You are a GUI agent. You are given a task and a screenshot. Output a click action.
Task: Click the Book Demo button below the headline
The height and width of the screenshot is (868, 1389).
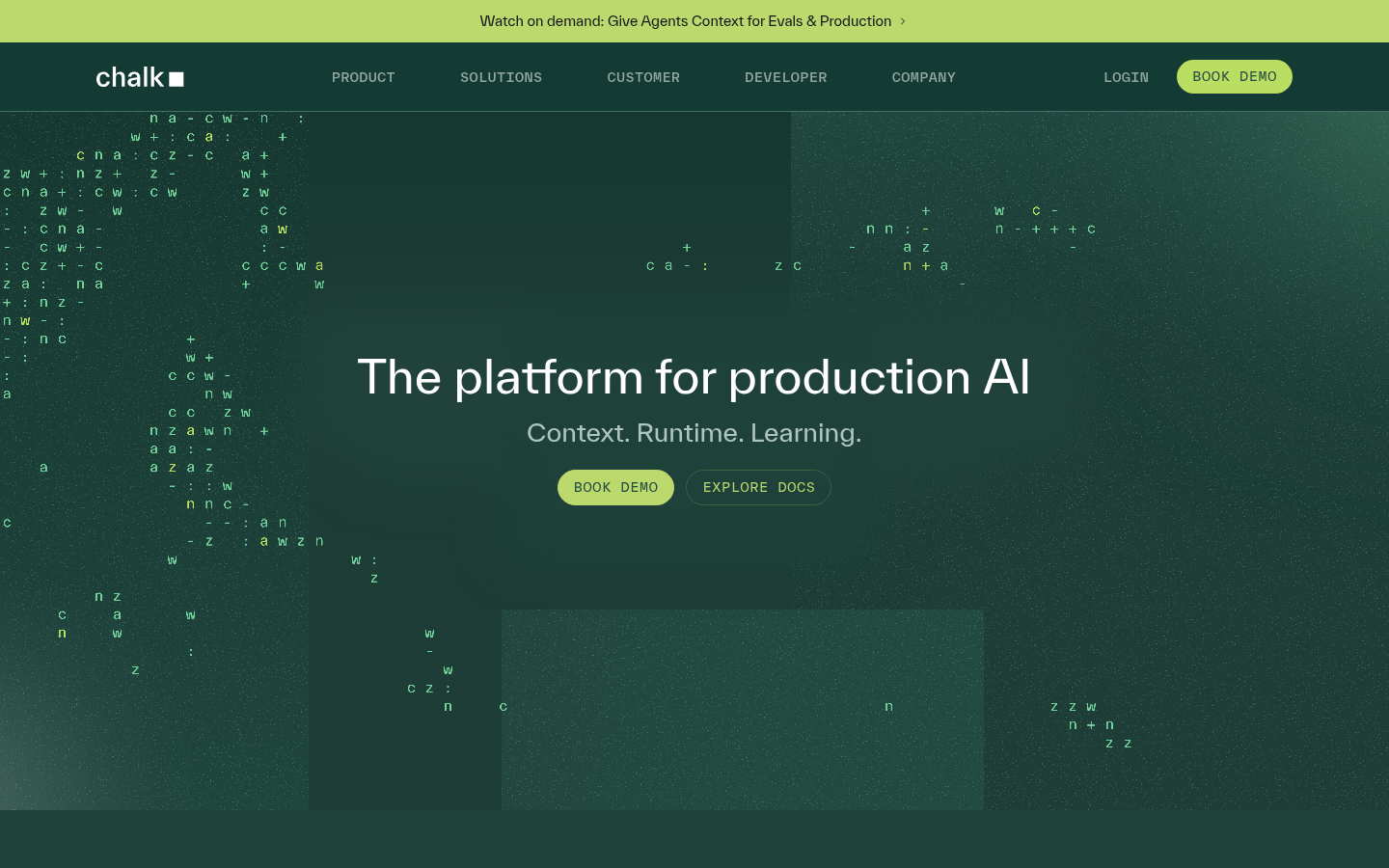click(x=615, y=488)
